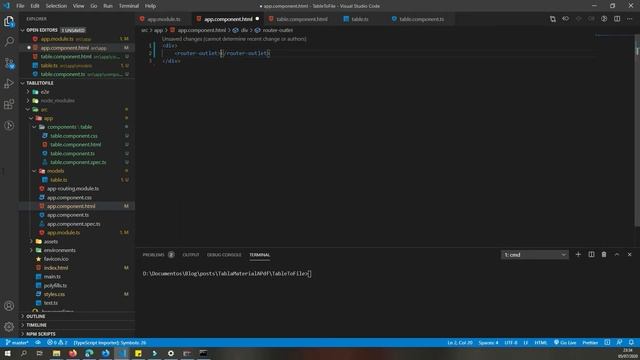Switch to the app.module.ts editor tab
This screenshot has height=360, width=640.
164,19
